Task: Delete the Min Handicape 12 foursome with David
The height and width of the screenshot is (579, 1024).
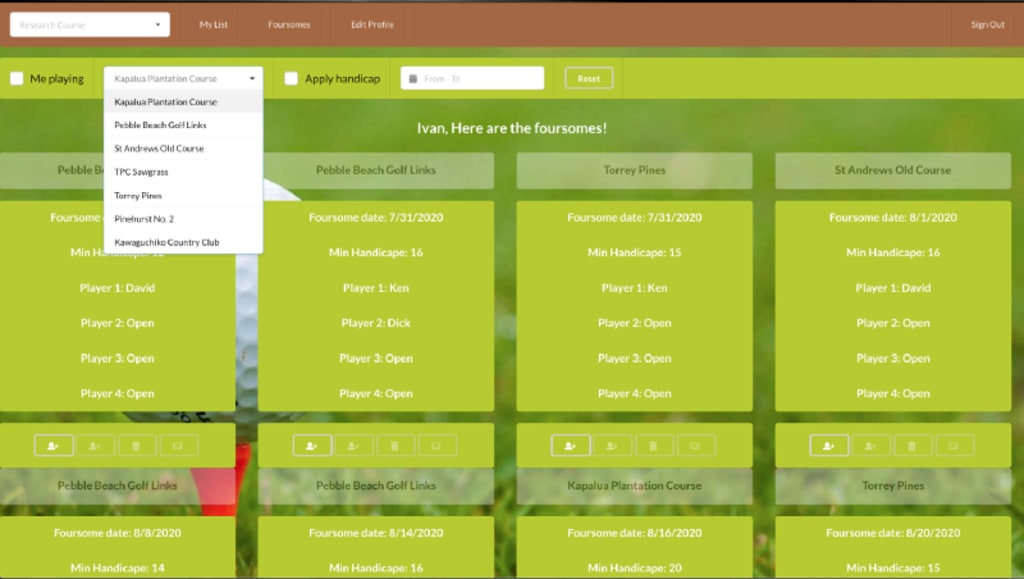Action: 136,446
